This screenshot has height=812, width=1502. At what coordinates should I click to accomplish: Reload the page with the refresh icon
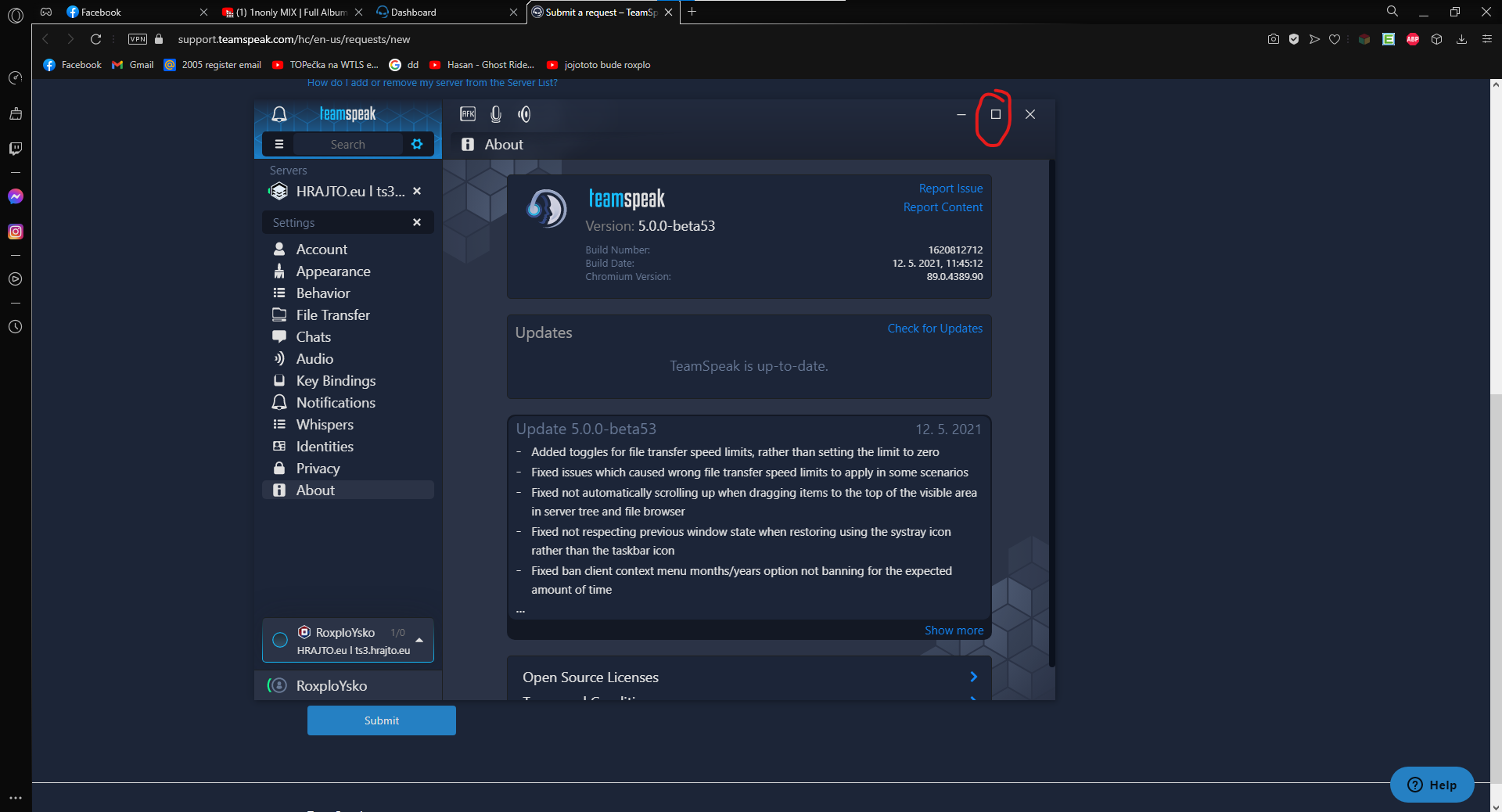click(x=96, y=39)
